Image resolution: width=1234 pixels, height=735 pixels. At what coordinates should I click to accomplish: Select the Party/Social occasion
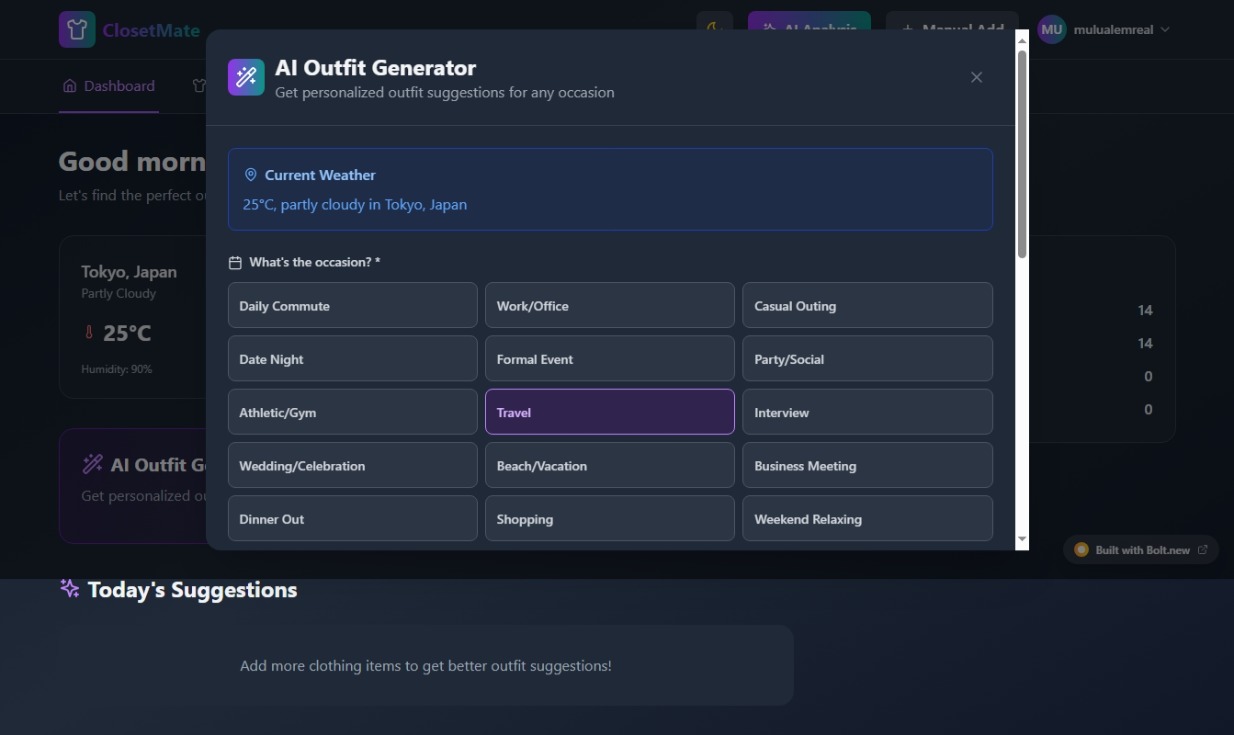coord(867,358)
